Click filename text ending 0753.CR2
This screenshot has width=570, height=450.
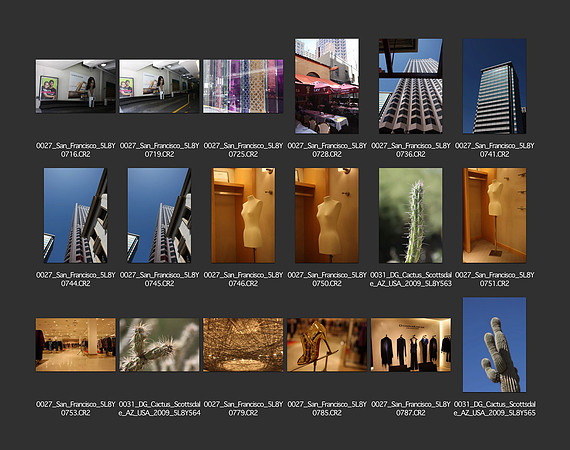click(x=76, y=408)
